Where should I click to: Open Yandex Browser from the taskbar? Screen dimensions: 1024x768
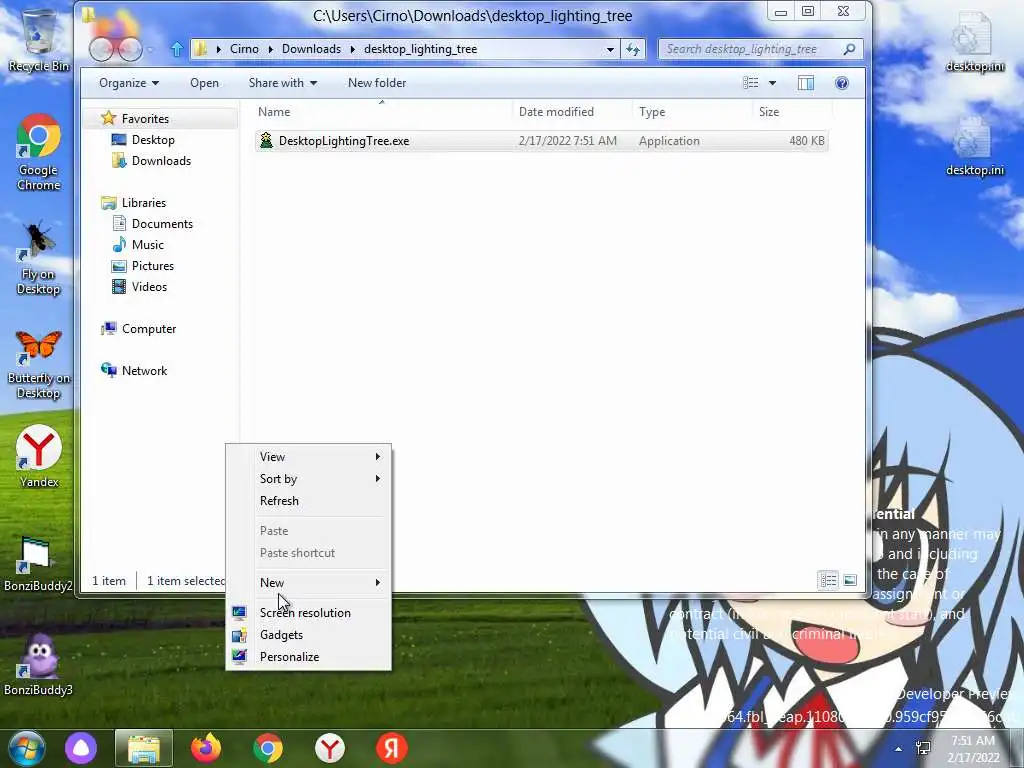[x=330, y=748]
